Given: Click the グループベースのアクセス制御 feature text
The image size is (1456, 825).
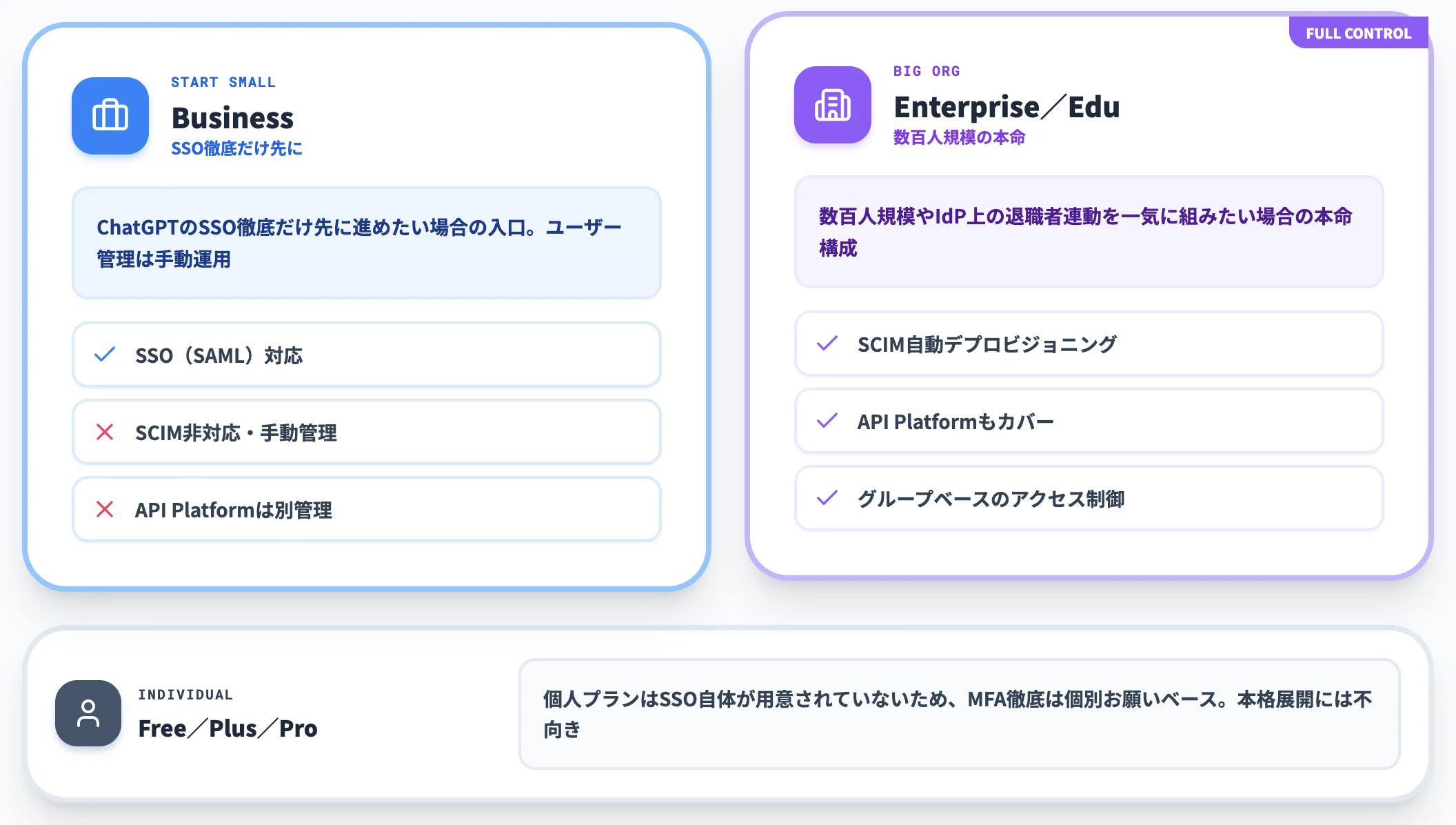Looking at the screenshot, I should (x=991, y=499).
